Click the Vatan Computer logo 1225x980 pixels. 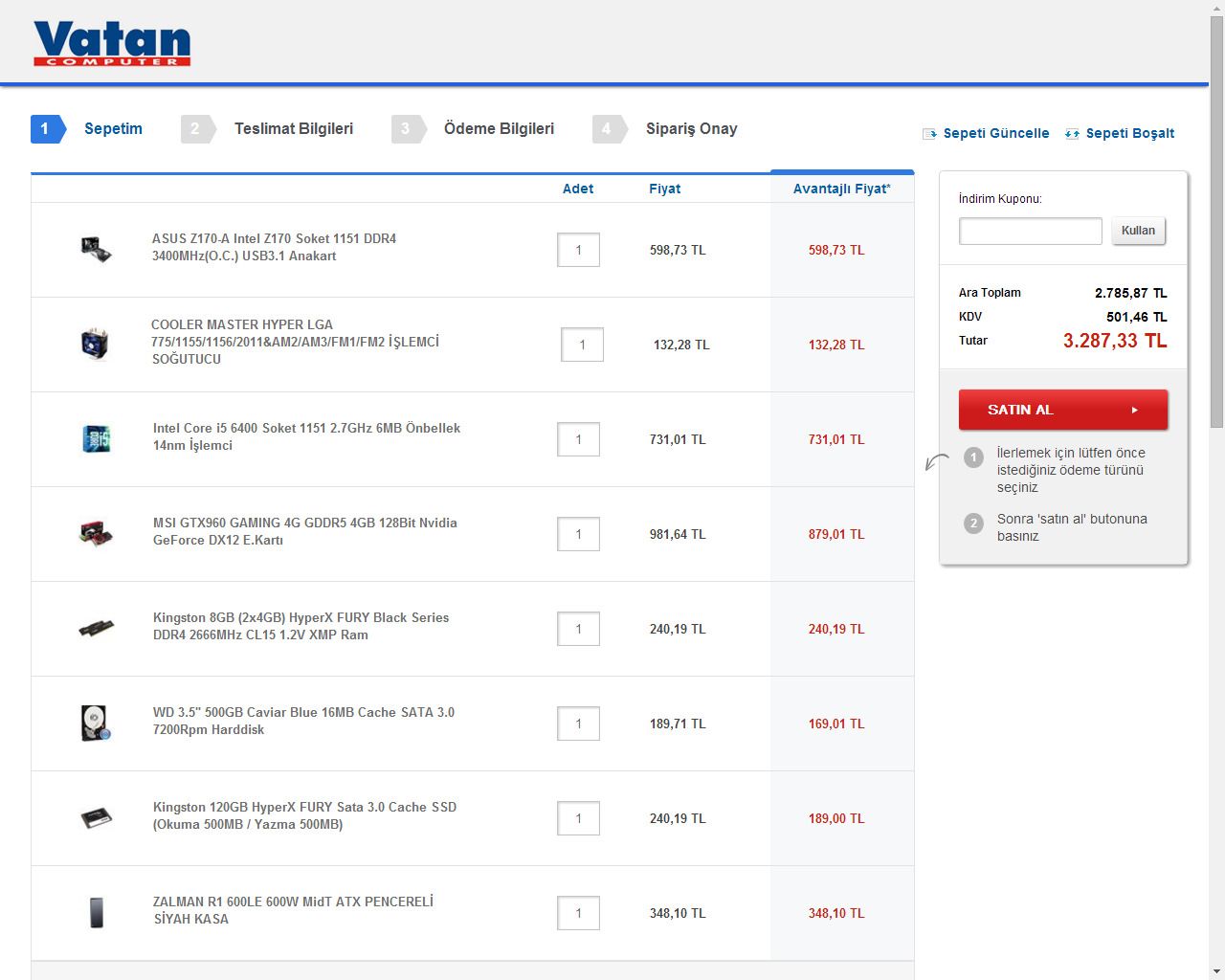pos(112,44)
